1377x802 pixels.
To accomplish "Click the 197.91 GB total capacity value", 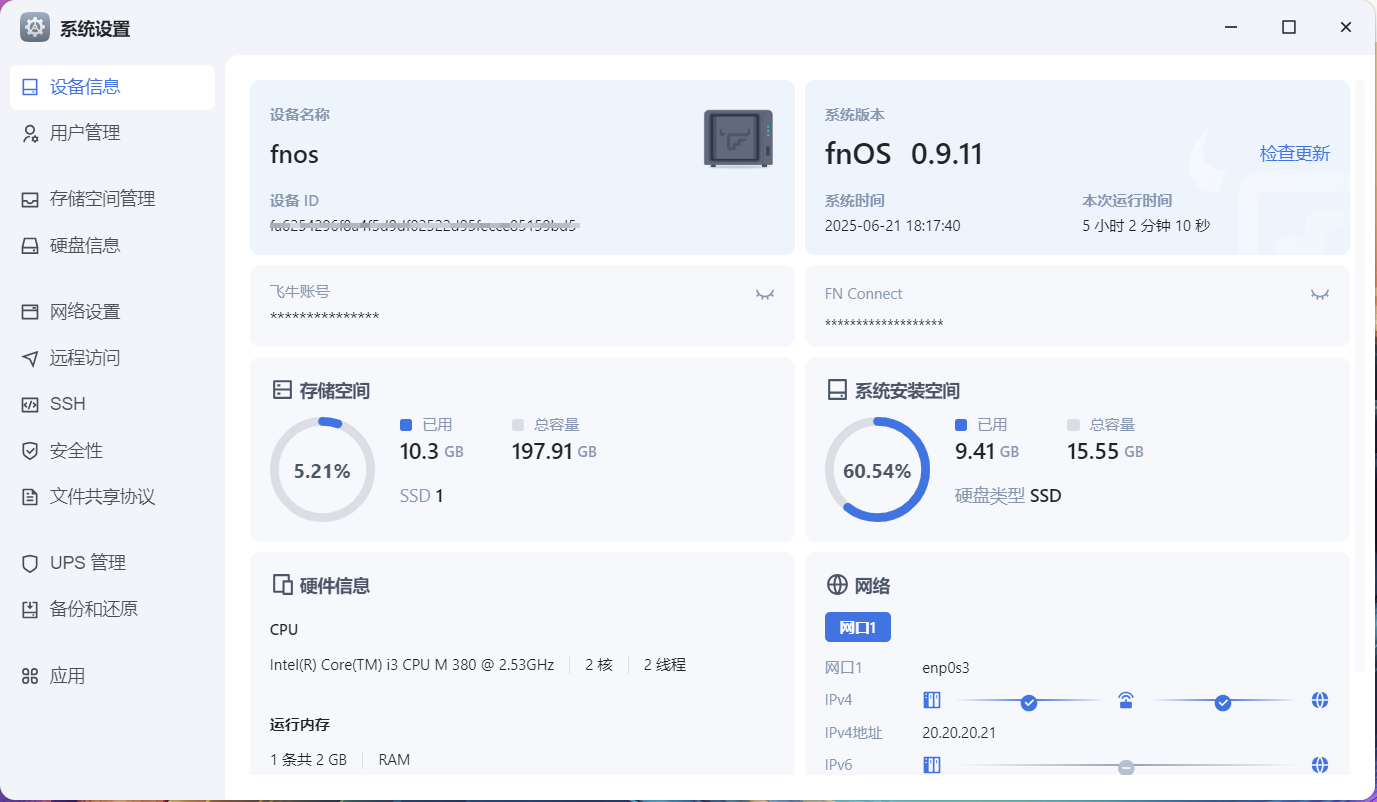I will (x=554, y=451).
